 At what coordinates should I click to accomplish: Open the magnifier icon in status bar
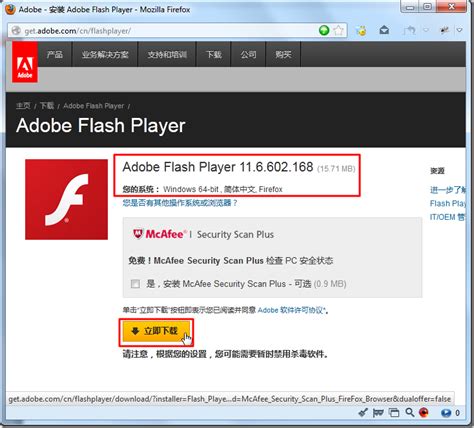(x=410, y=413)
